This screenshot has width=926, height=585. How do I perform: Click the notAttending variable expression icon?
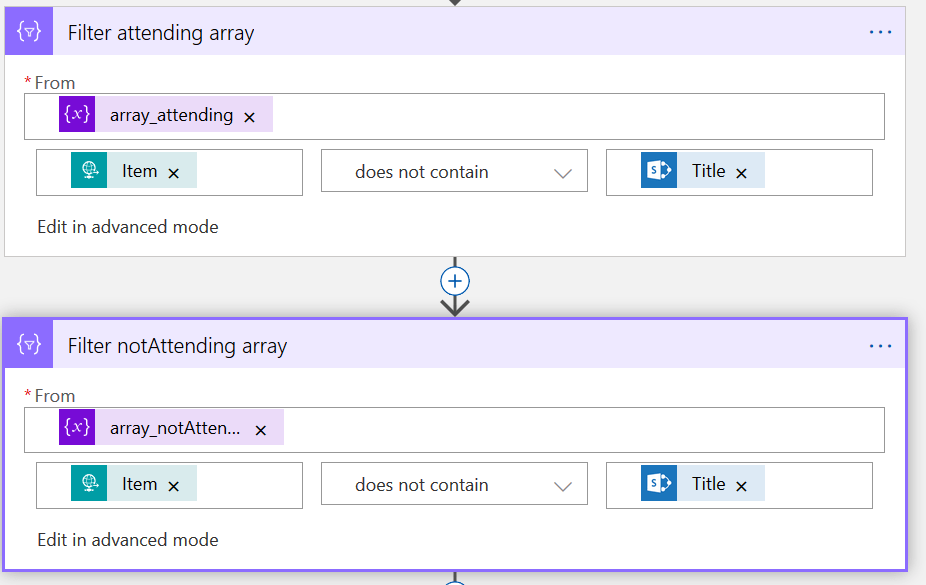(77, 428)
